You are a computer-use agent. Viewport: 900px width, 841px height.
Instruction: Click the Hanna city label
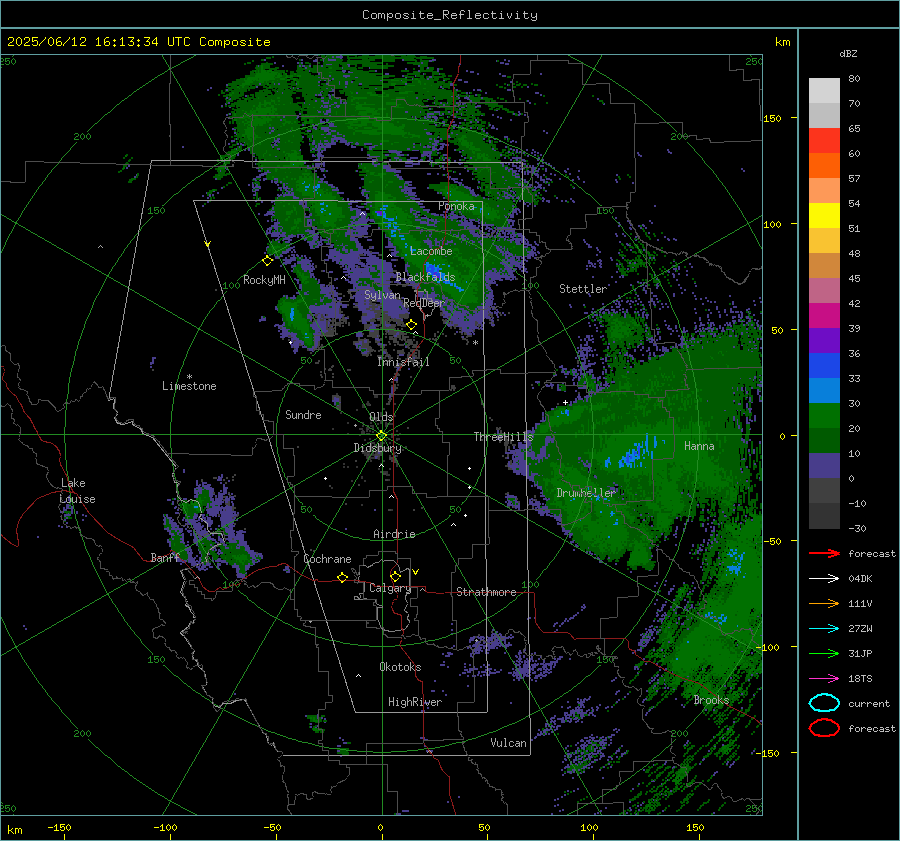coord(699,446)
